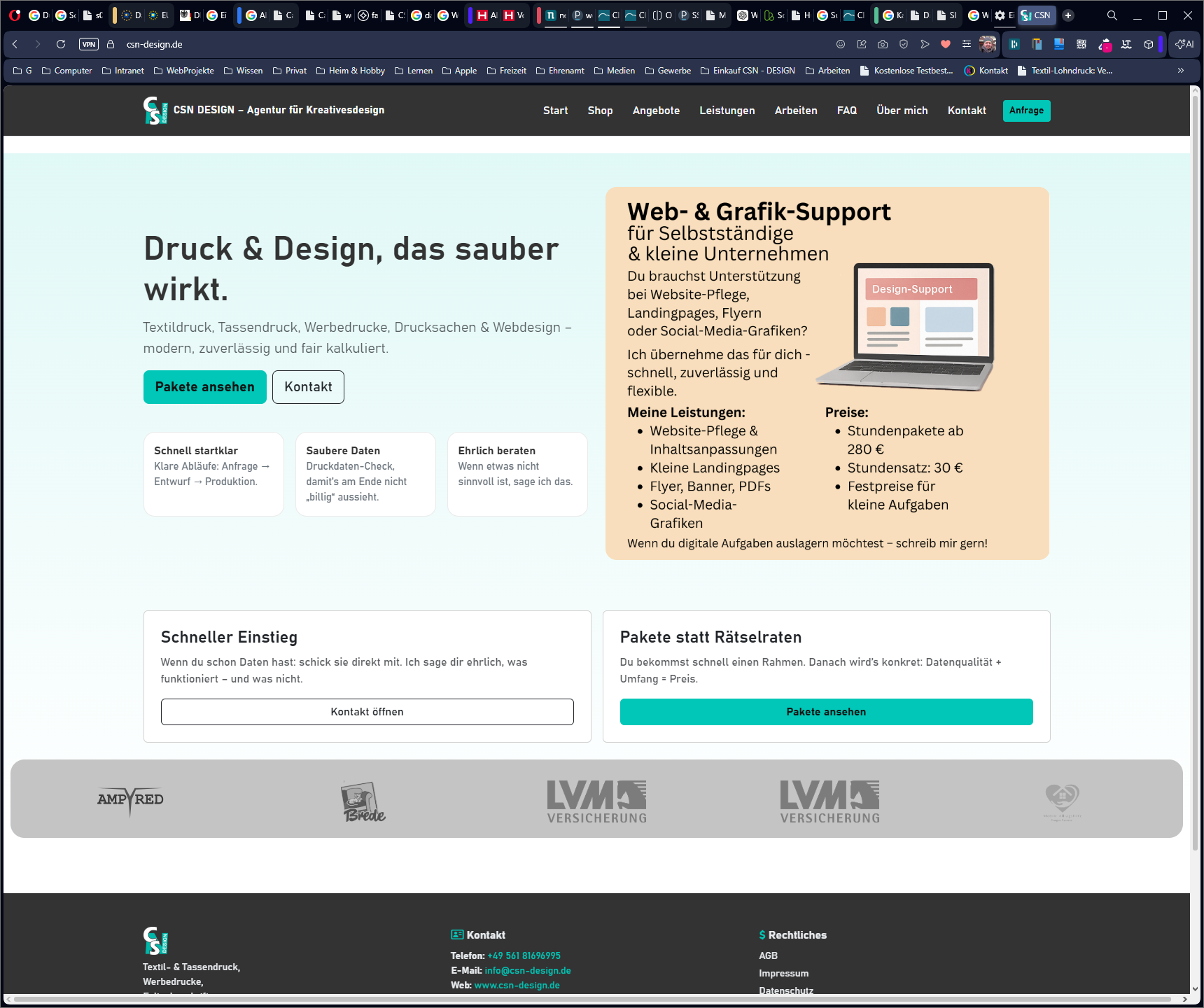Click the Kontakt bookmark in bookmarks bar
The width and height of the screenshot is (1204, 1008).
click(x=986, y=71)
